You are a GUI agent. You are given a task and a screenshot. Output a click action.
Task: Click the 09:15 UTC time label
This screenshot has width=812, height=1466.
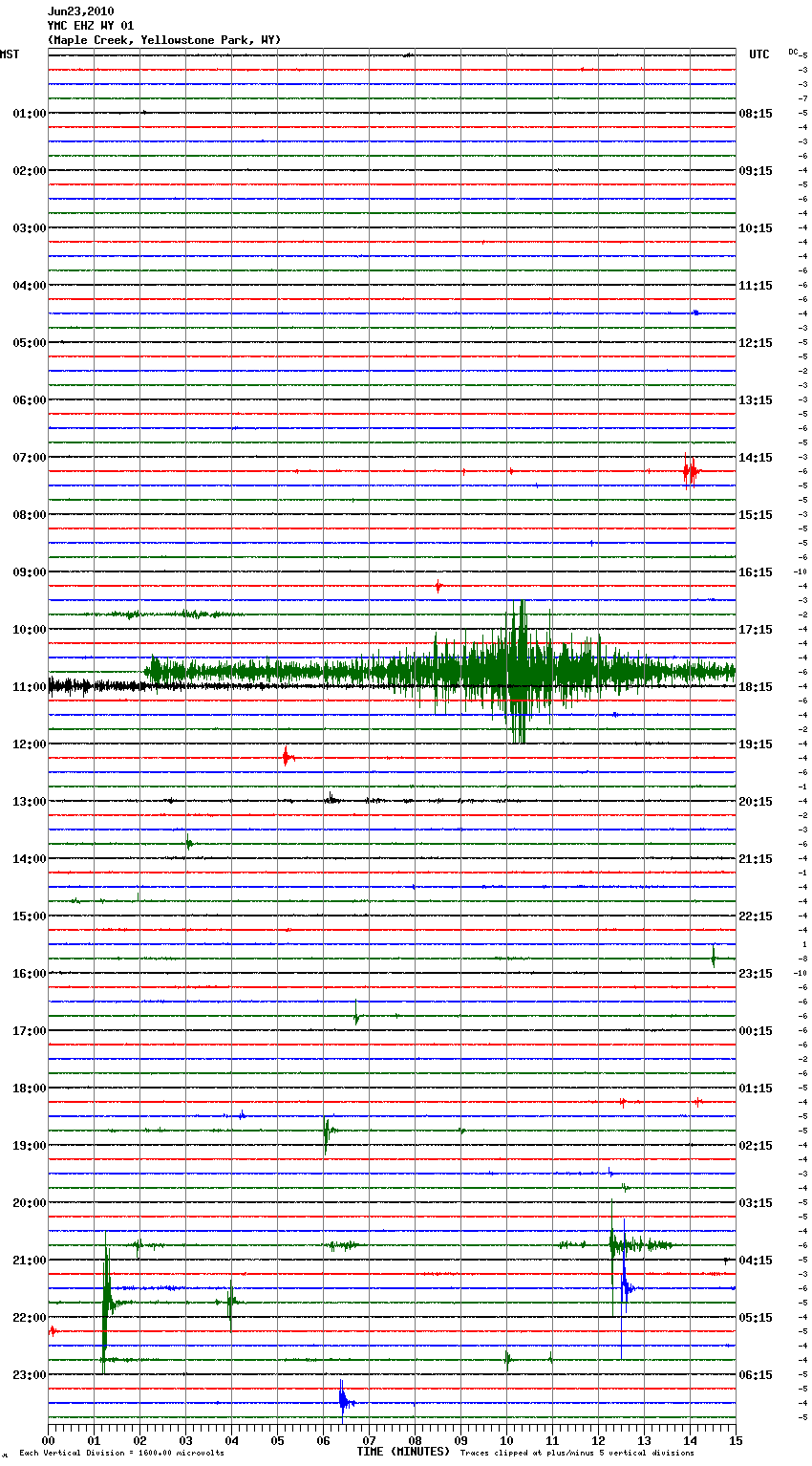pos(756,171)
